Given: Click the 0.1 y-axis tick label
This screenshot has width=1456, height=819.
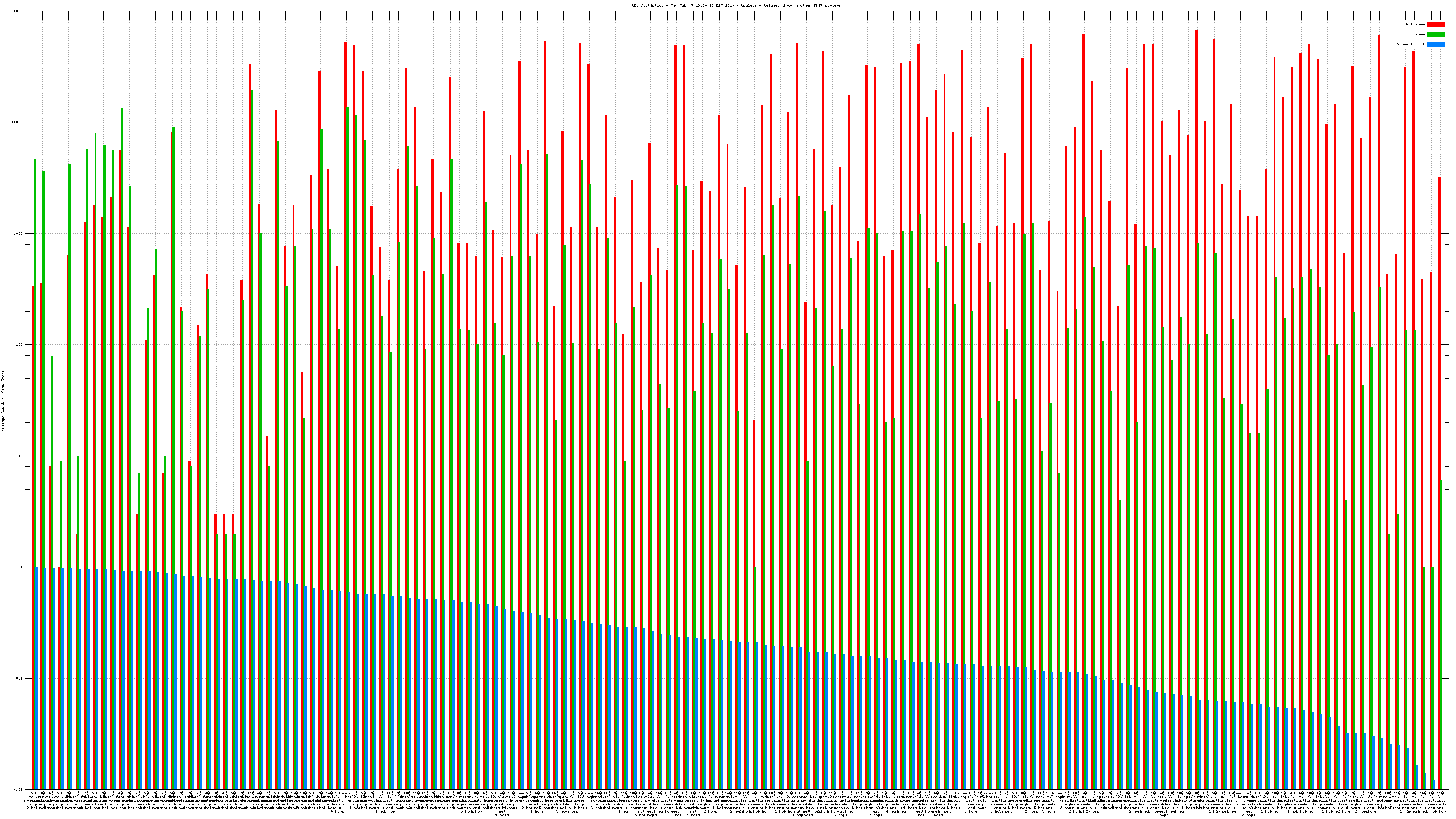Looking at the screenshot, I should click(20, 678).
